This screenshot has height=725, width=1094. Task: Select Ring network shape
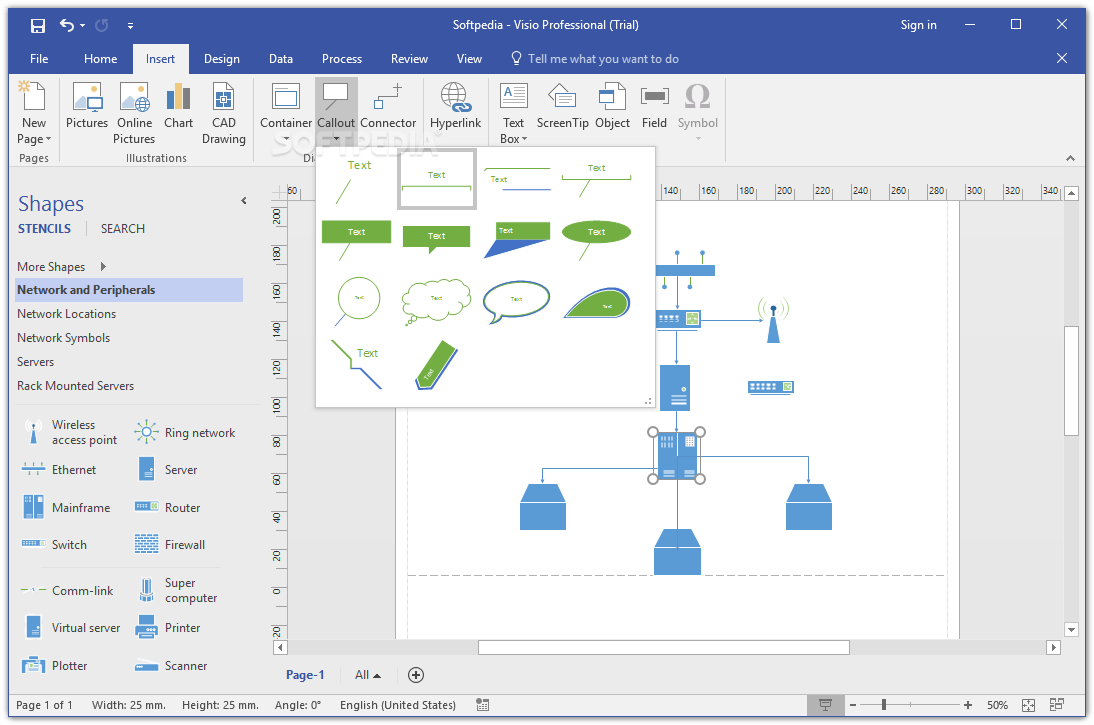[185, 433]
